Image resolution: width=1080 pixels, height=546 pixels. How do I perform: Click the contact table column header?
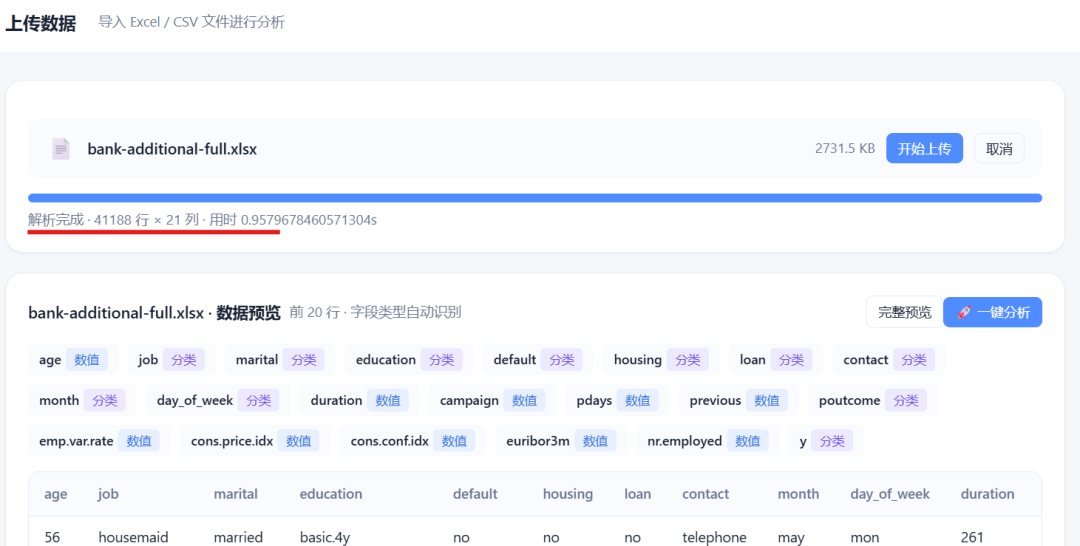(705, 494)
